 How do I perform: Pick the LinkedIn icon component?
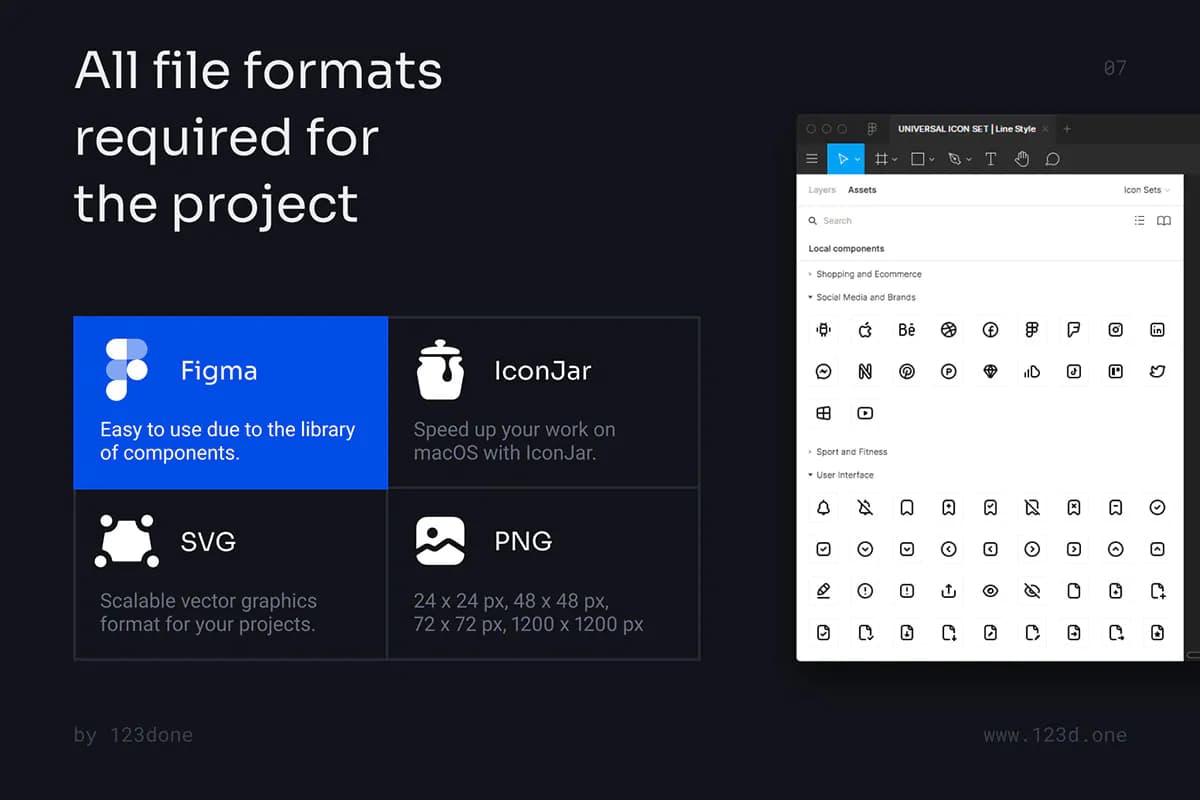click(x=1157, y=330)
